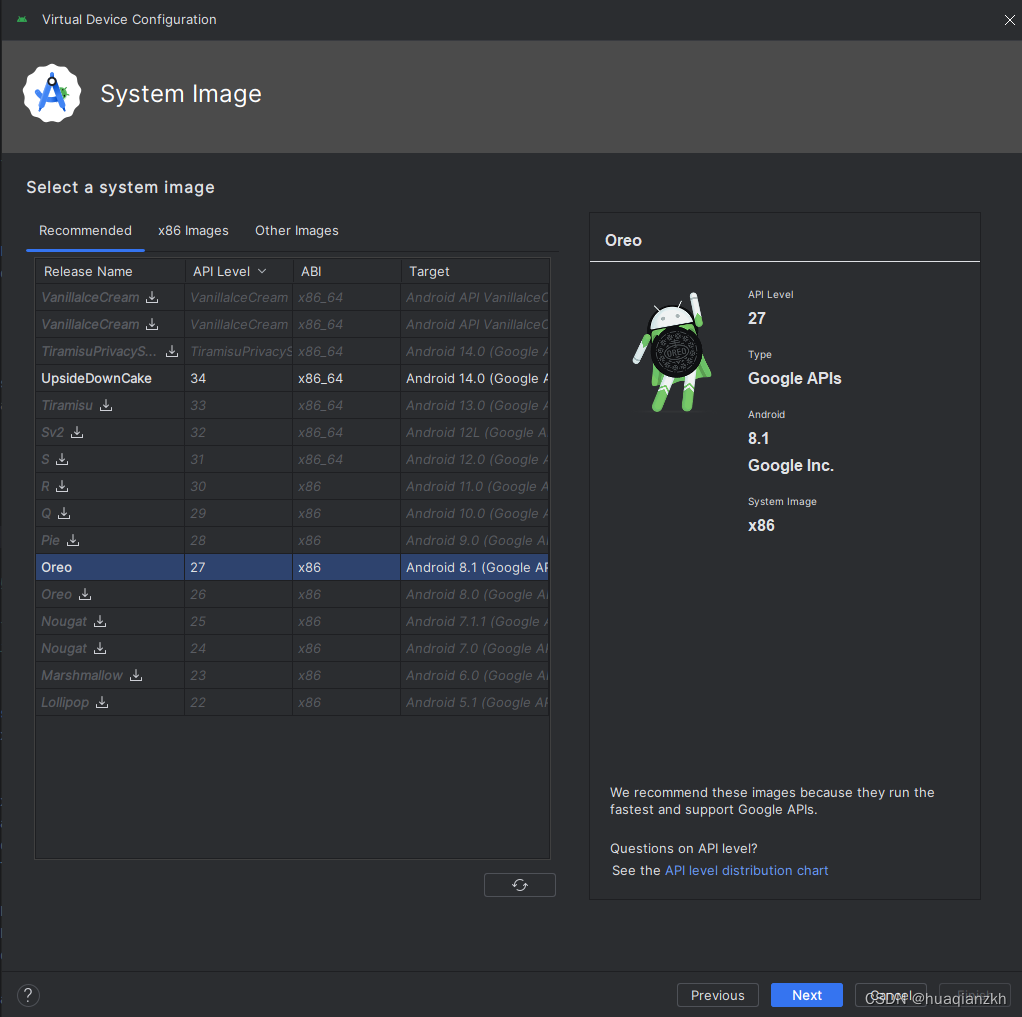Open the API level distribution chart link

coord(746,871)
